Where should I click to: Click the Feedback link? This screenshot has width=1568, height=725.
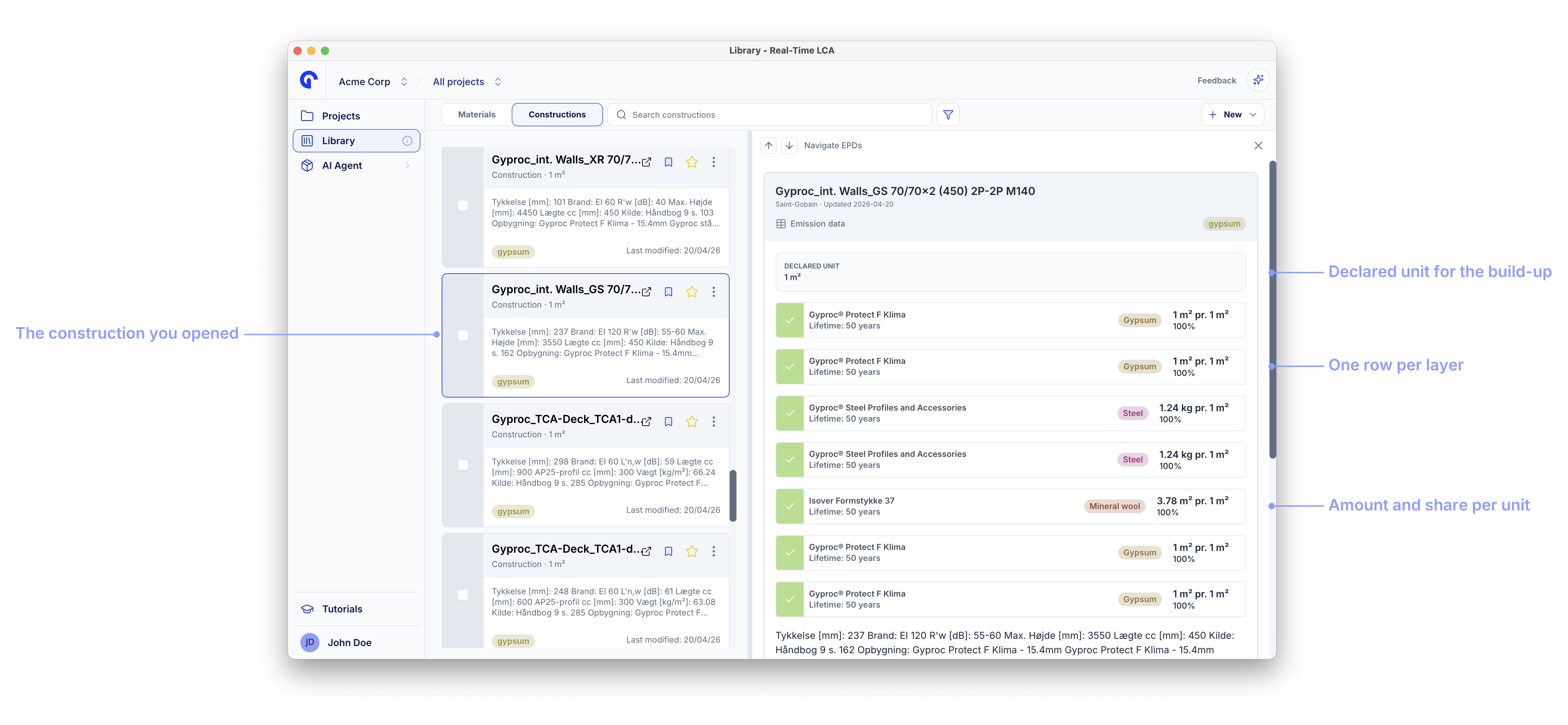tap(1216, 80)
